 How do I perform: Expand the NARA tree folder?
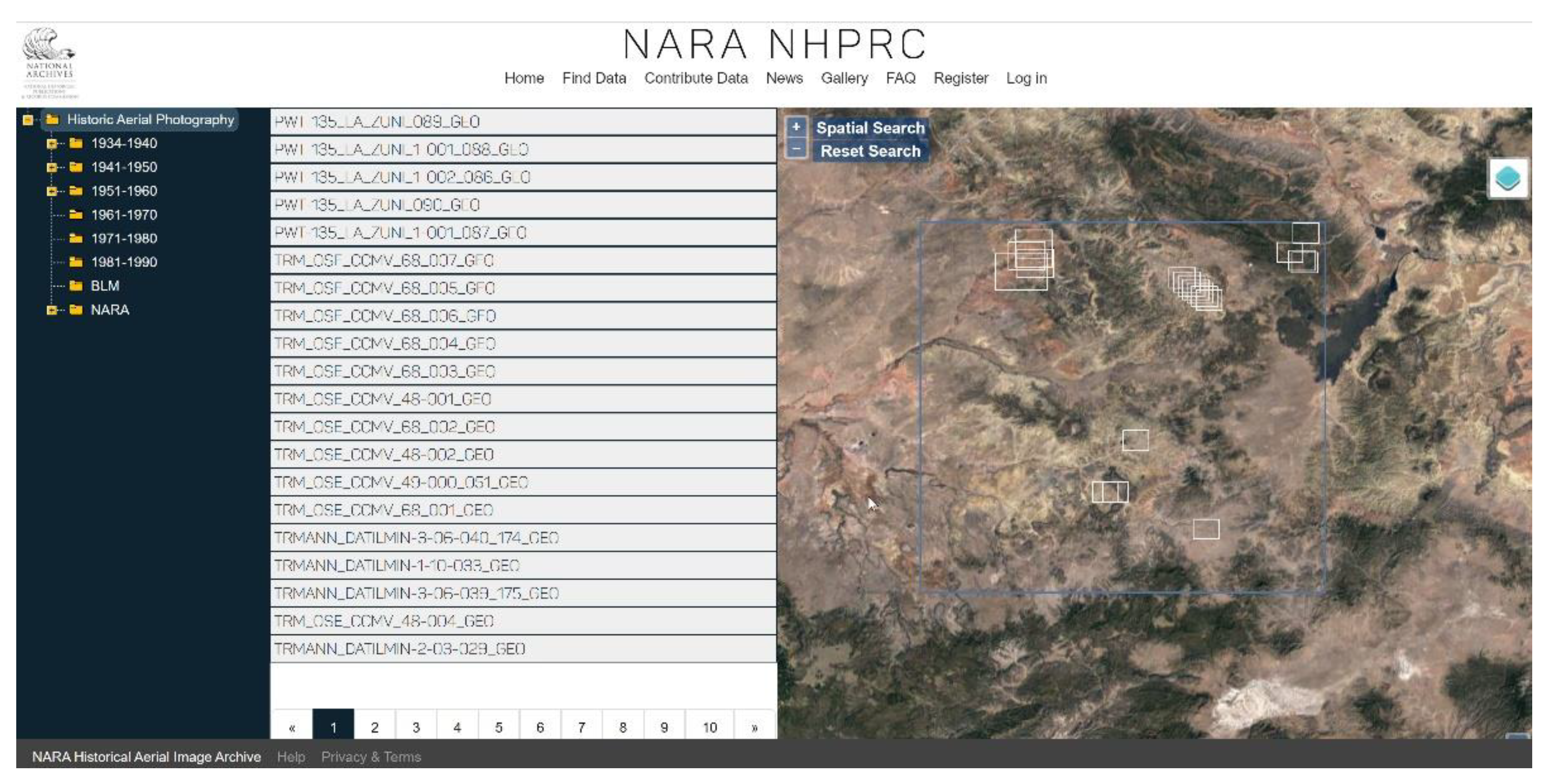click(52, 310)
